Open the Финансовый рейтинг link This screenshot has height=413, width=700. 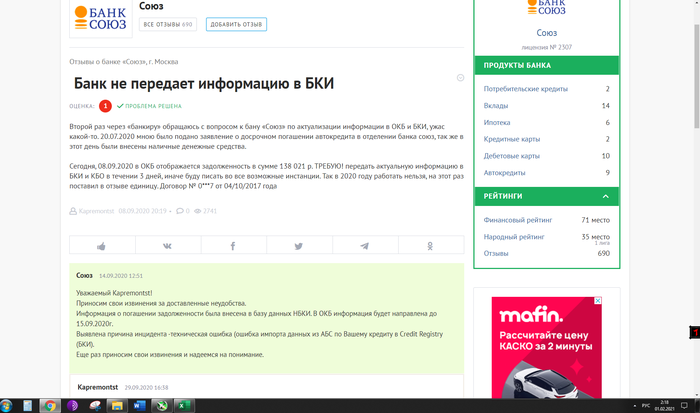click(x=518, y=220)
